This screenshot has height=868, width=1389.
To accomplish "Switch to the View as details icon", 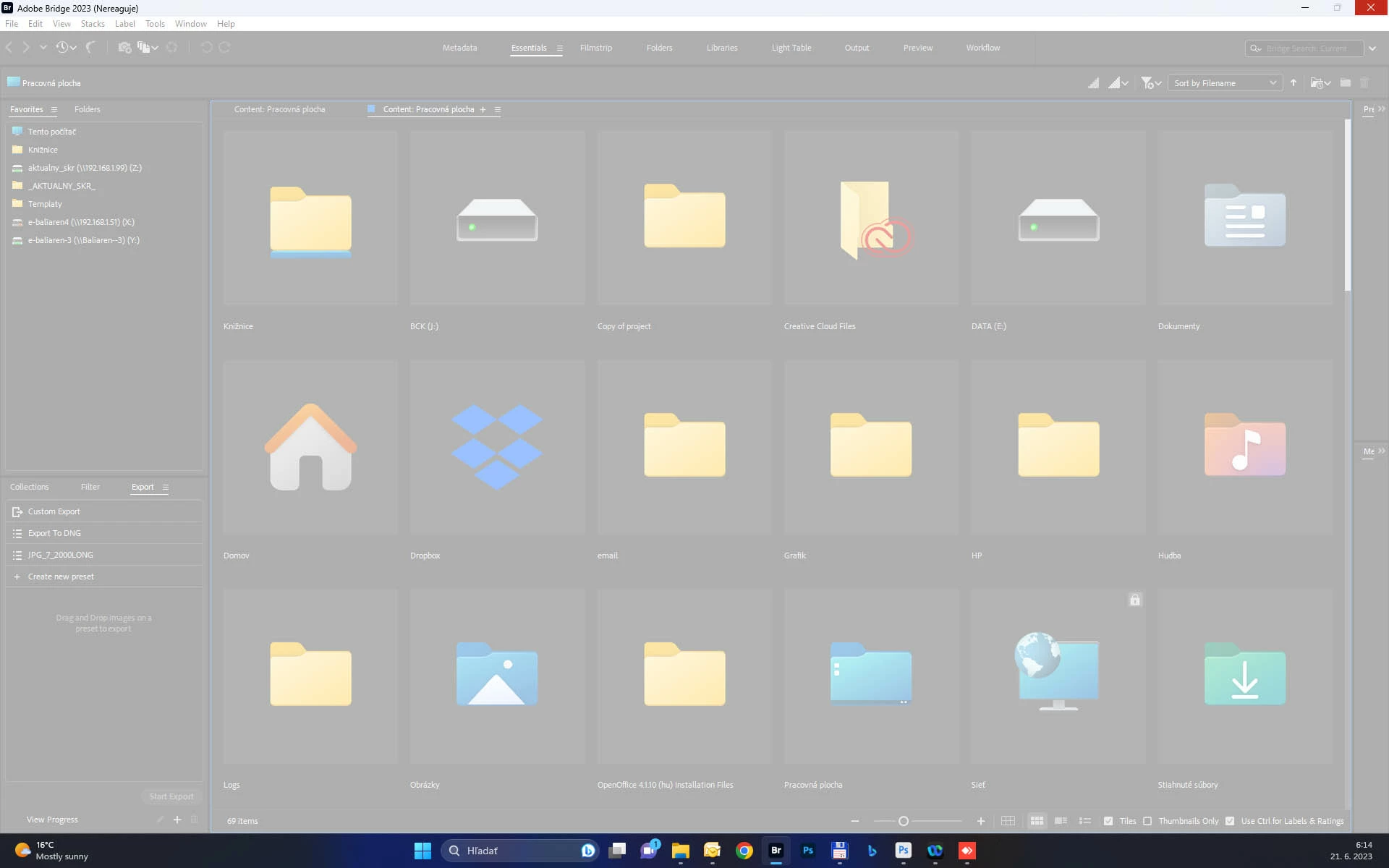I will 1061,821.
